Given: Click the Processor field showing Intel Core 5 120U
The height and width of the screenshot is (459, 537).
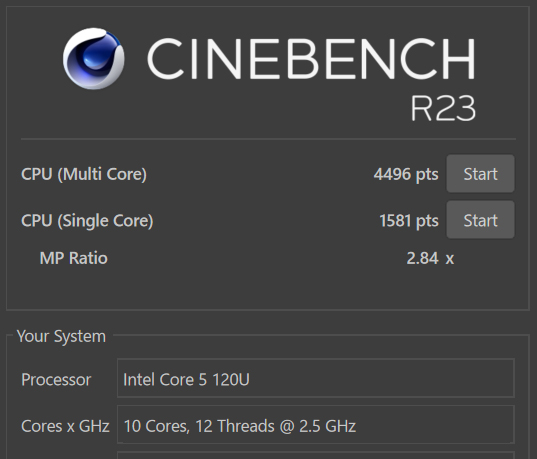Looking at the screenshot, I should [x=315, y=378].
